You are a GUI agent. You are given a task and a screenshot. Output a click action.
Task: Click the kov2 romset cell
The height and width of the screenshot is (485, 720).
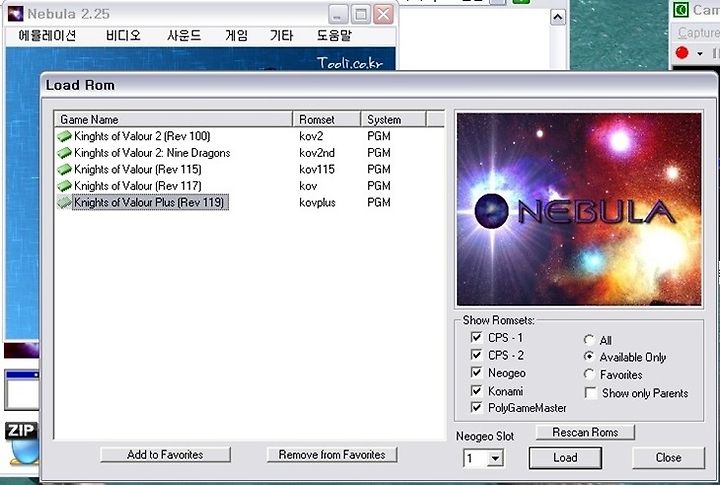coord(311,136)
